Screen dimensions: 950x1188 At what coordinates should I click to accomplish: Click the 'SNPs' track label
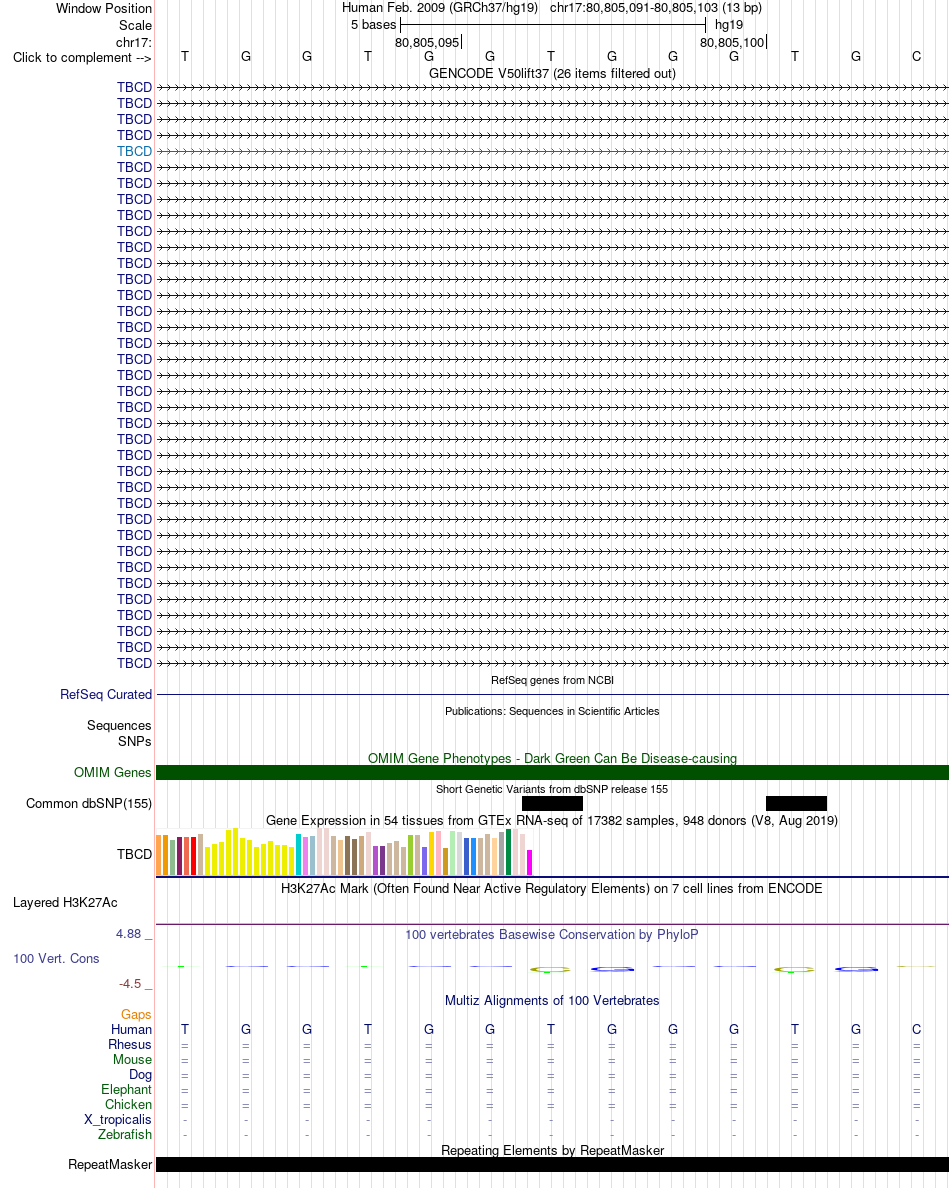tap(135, 742)
